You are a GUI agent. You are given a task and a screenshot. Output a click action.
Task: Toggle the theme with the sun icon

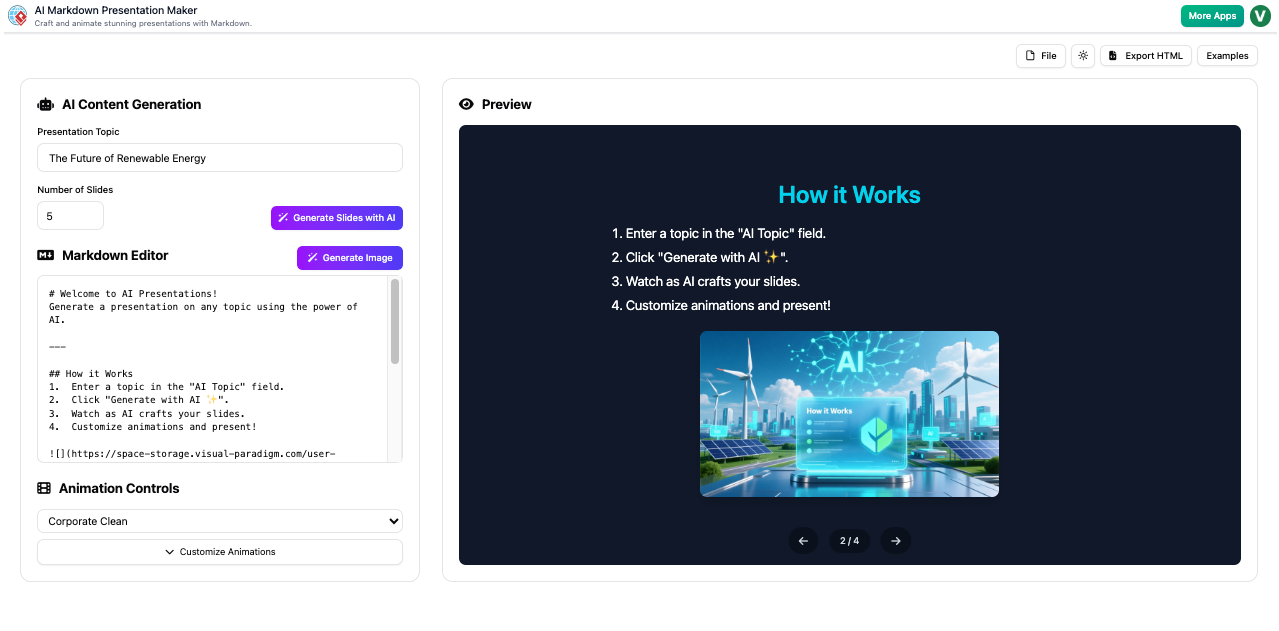[1082, 55]
